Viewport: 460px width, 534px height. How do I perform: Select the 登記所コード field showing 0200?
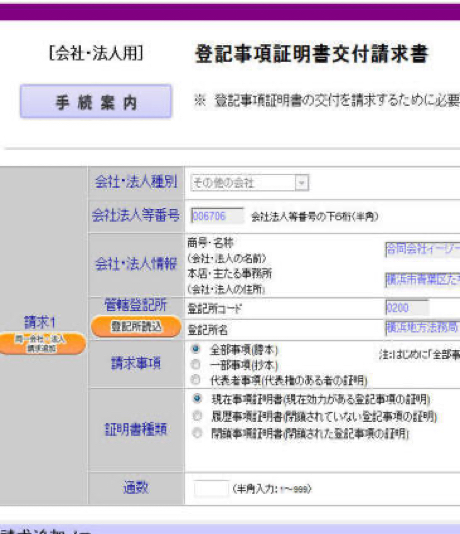407,308
